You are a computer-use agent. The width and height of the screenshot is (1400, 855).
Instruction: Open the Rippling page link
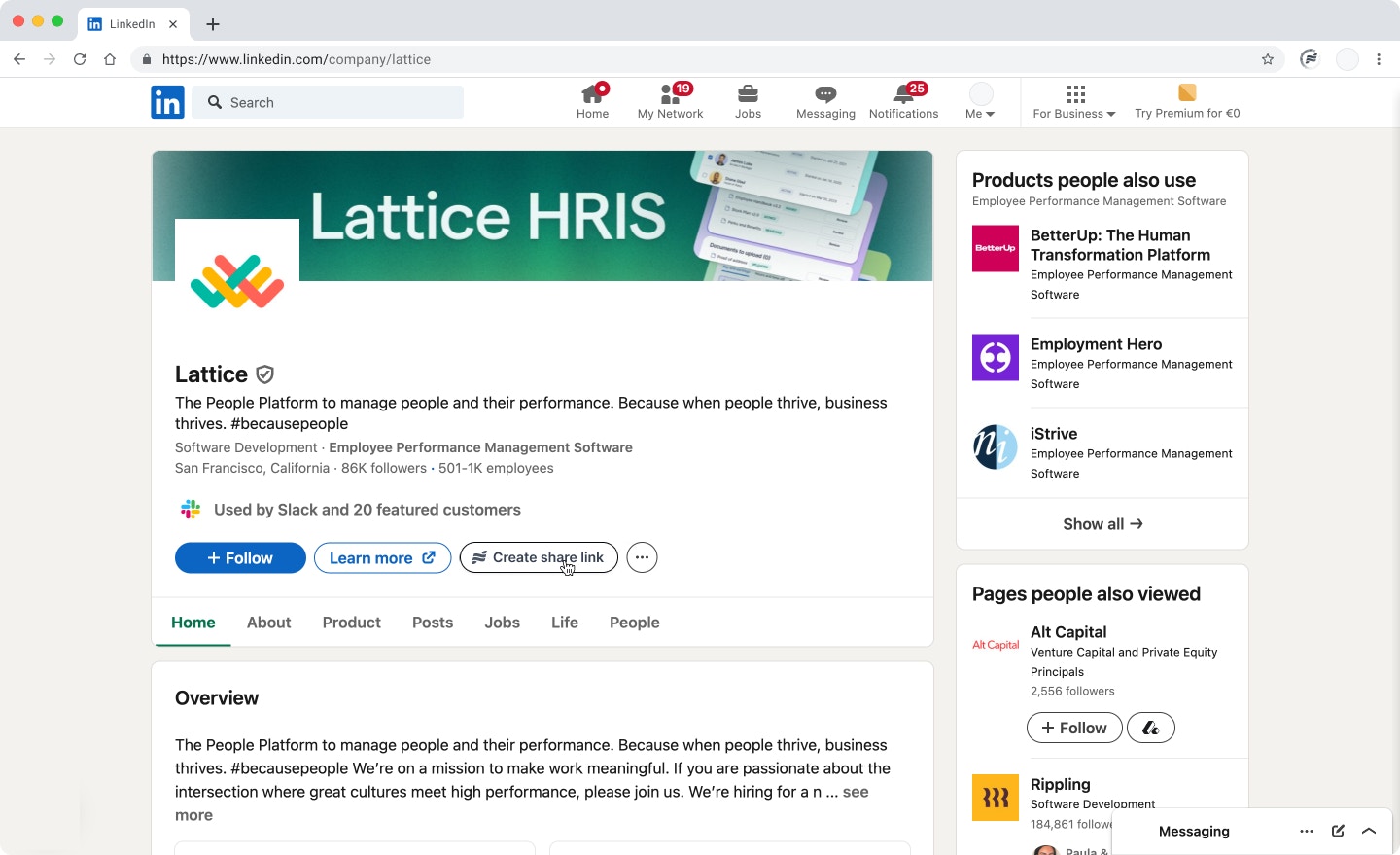(1061, 784)
